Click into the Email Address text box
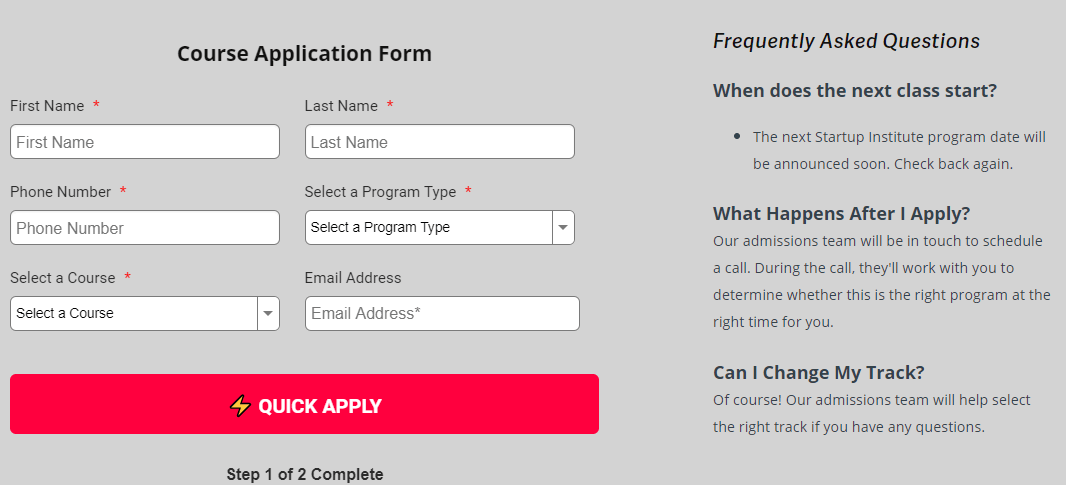Viewport: 1066px width, 485px height. [x=442, y=314]
